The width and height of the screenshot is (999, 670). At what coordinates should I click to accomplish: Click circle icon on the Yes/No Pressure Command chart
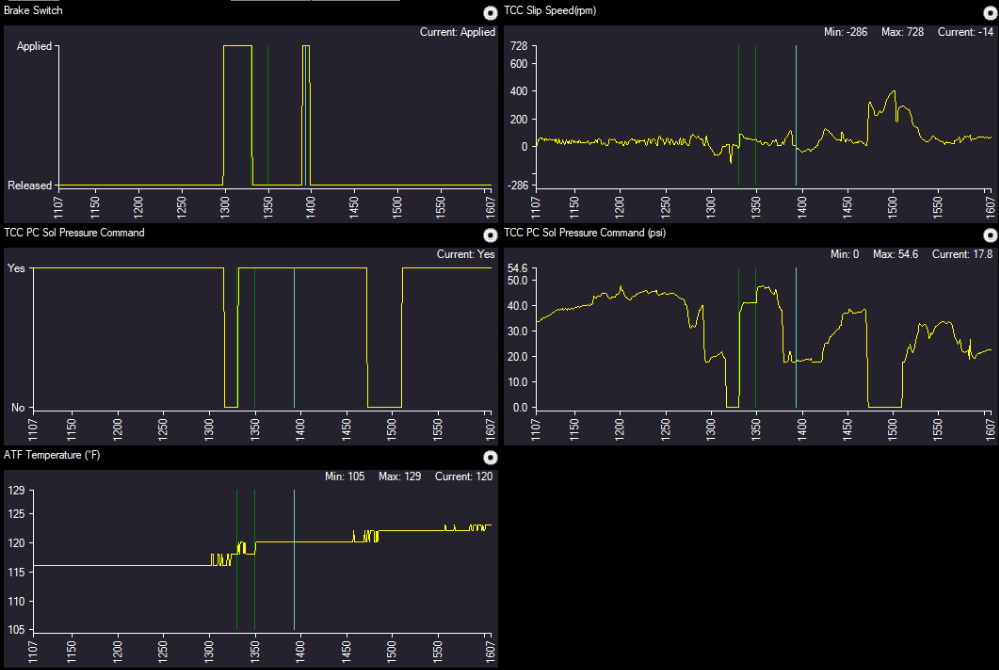[x=489, y=236]
